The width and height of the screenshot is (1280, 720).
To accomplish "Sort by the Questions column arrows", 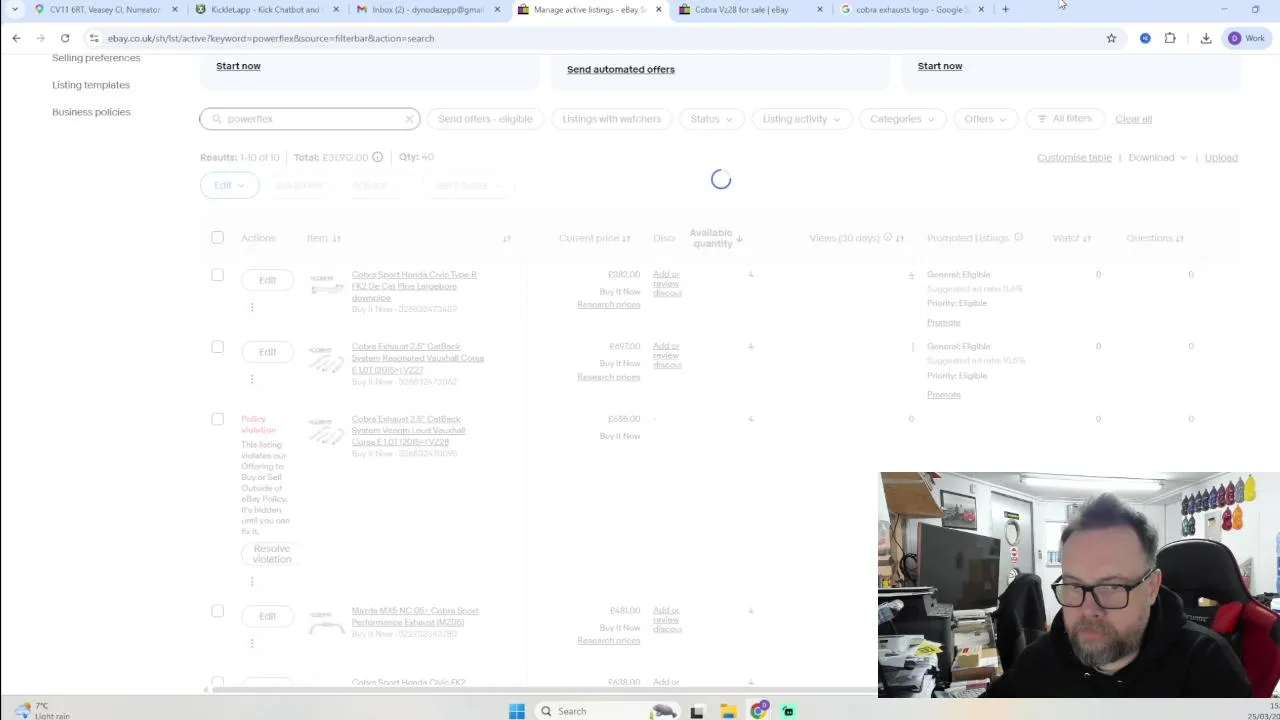I will (1180, 238).
